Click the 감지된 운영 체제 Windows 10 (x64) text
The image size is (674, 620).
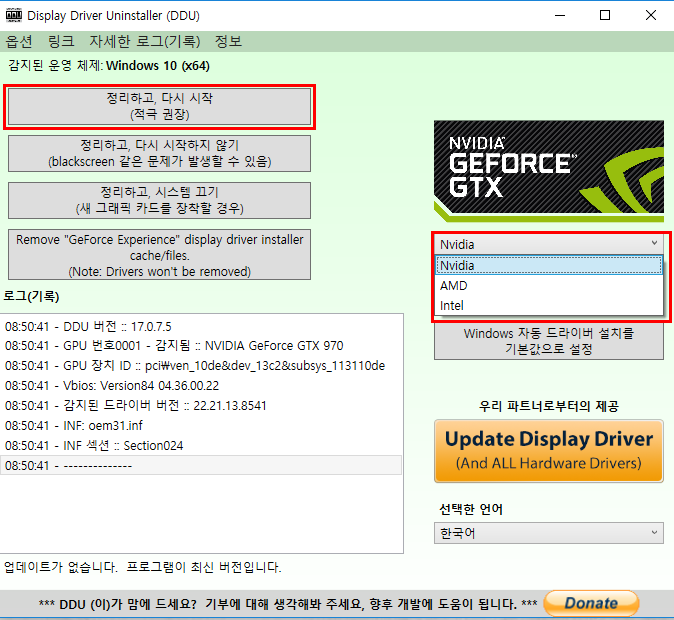109,66
